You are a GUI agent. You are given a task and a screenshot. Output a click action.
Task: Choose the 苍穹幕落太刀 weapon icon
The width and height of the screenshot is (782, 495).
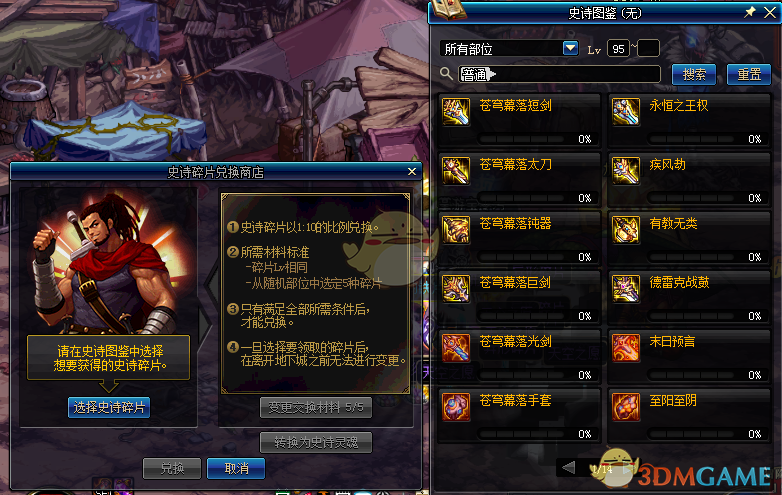(456, 170)
